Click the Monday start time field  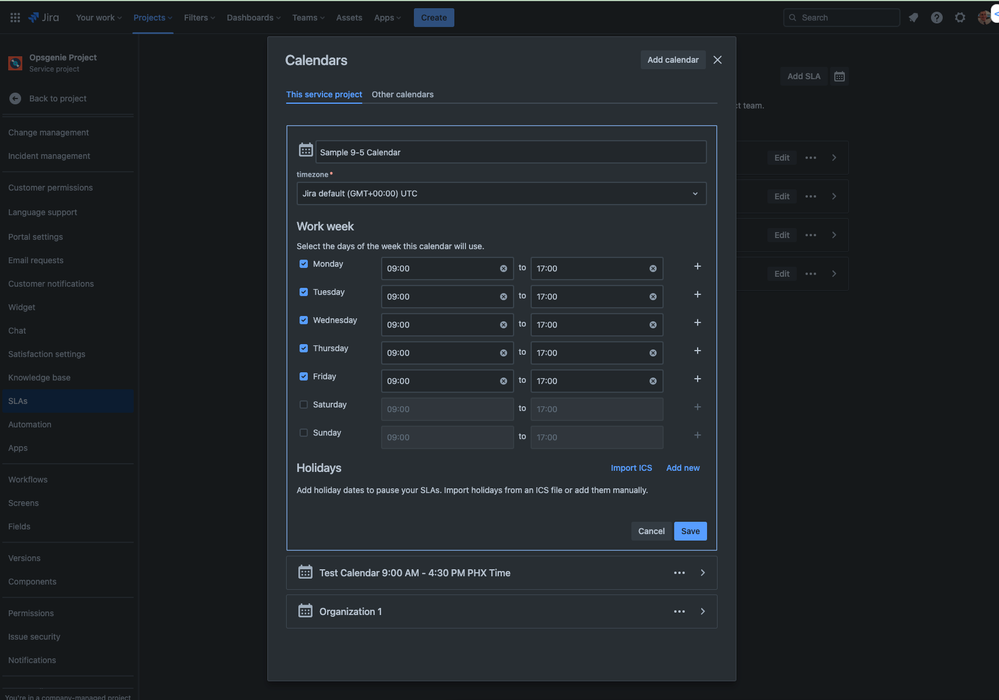pos(447,269)
